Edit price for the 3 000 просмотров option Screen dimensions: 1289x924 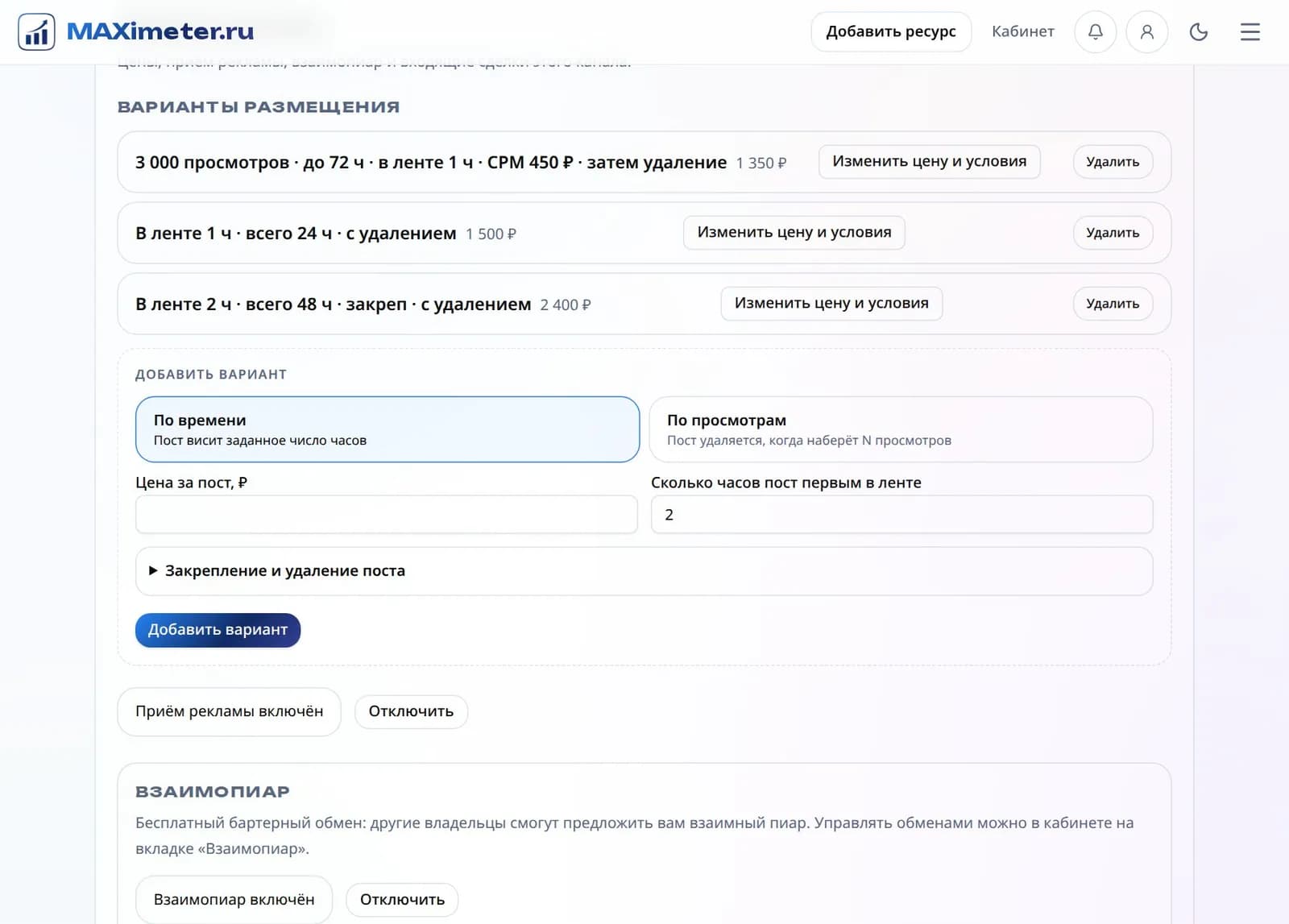930,161
